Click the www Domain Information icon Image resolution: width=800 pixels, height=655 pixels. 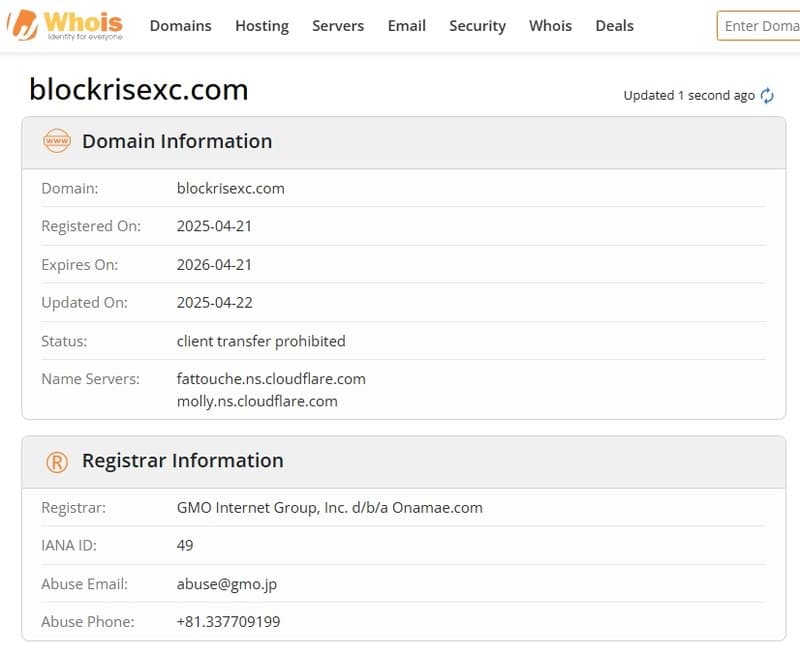tap(57, 142)
